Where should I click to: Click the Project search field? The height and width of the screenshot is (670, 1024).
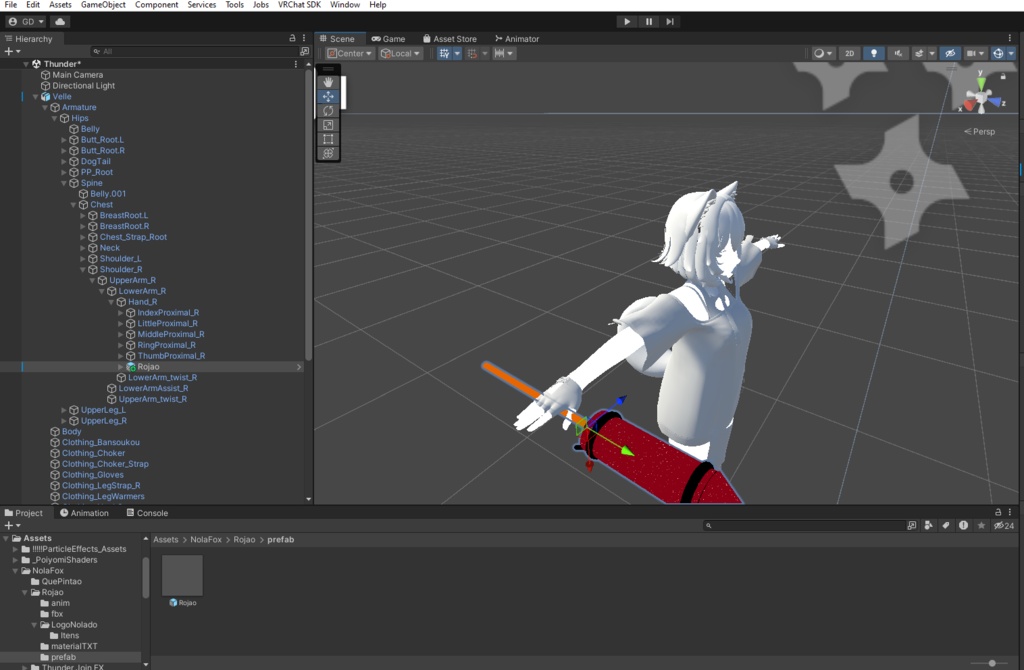804,525
